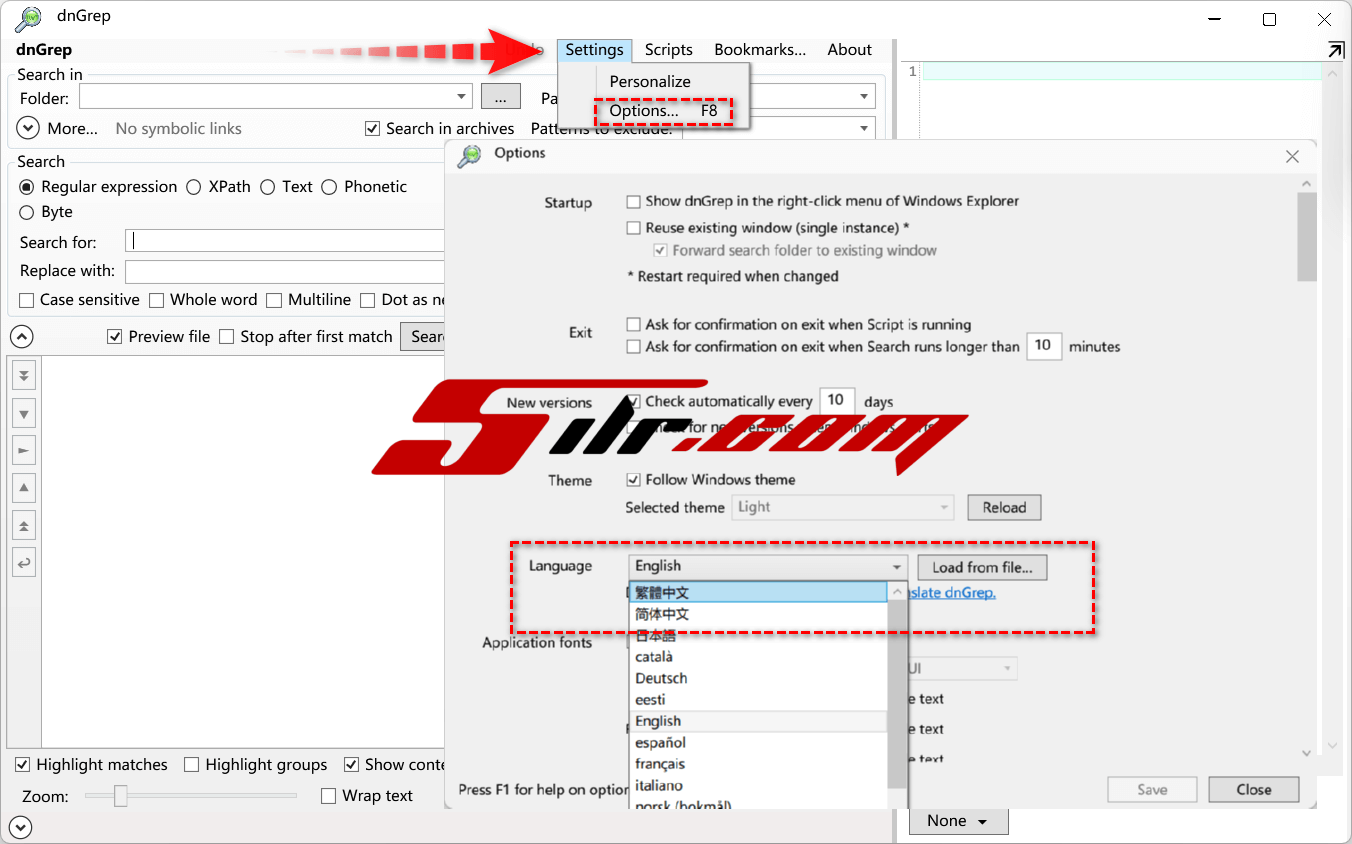Click the Load from file... button
Viewport: 1352px width, 844px height.
point(981,567)
